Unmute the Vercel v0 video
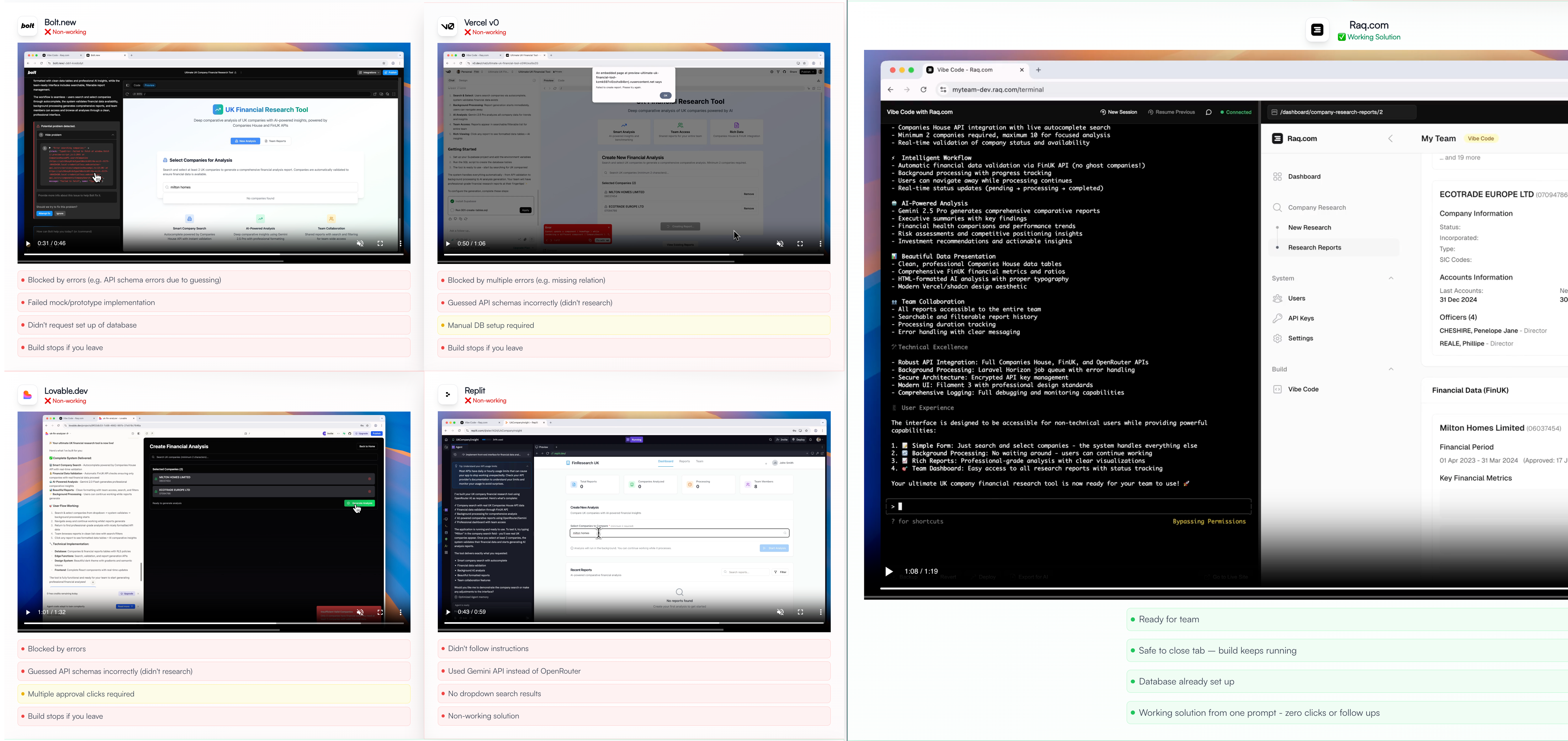The width and height of the screenshot is (1568, 741). pyautogui.click(x=780, y=244)
